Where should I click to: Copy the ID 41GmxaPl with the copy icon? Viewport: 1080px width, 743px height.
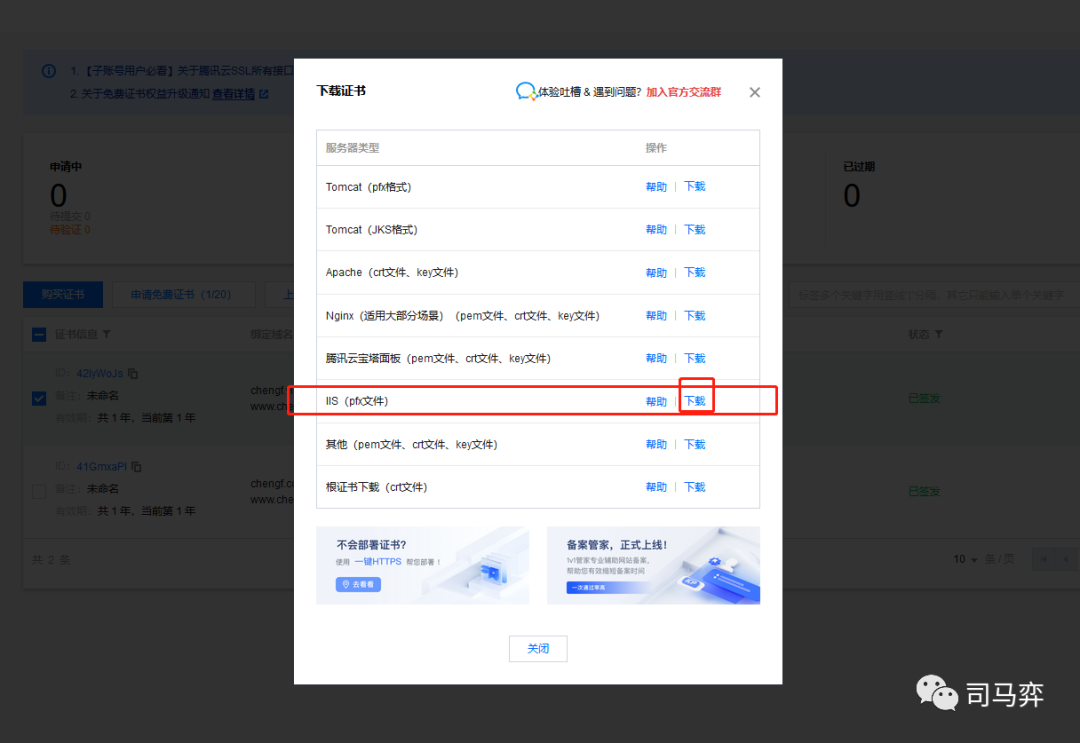(136, 466)
